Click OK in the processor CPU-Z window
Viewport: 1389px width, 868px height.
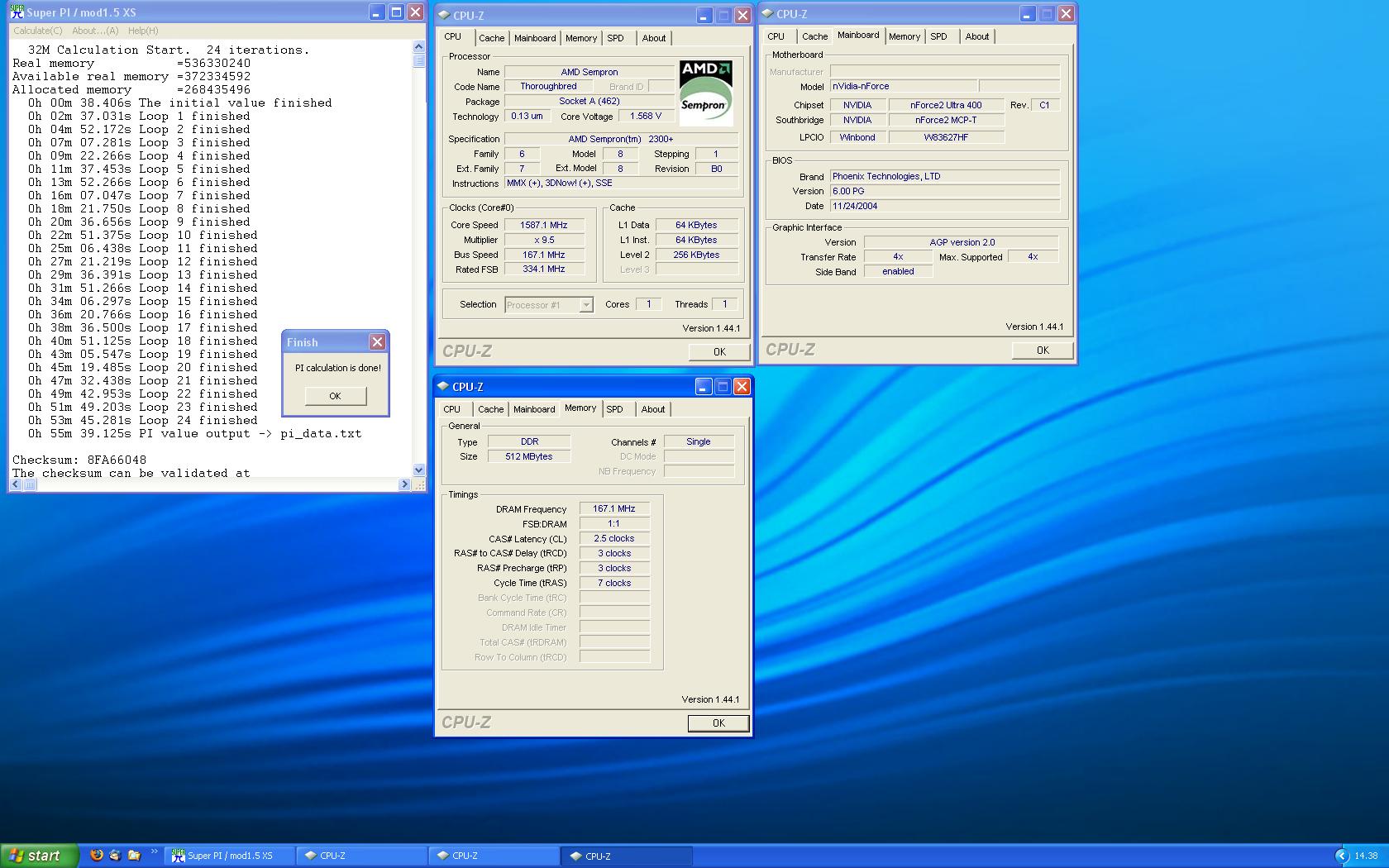pyautogui.click(x=719, y=352)
